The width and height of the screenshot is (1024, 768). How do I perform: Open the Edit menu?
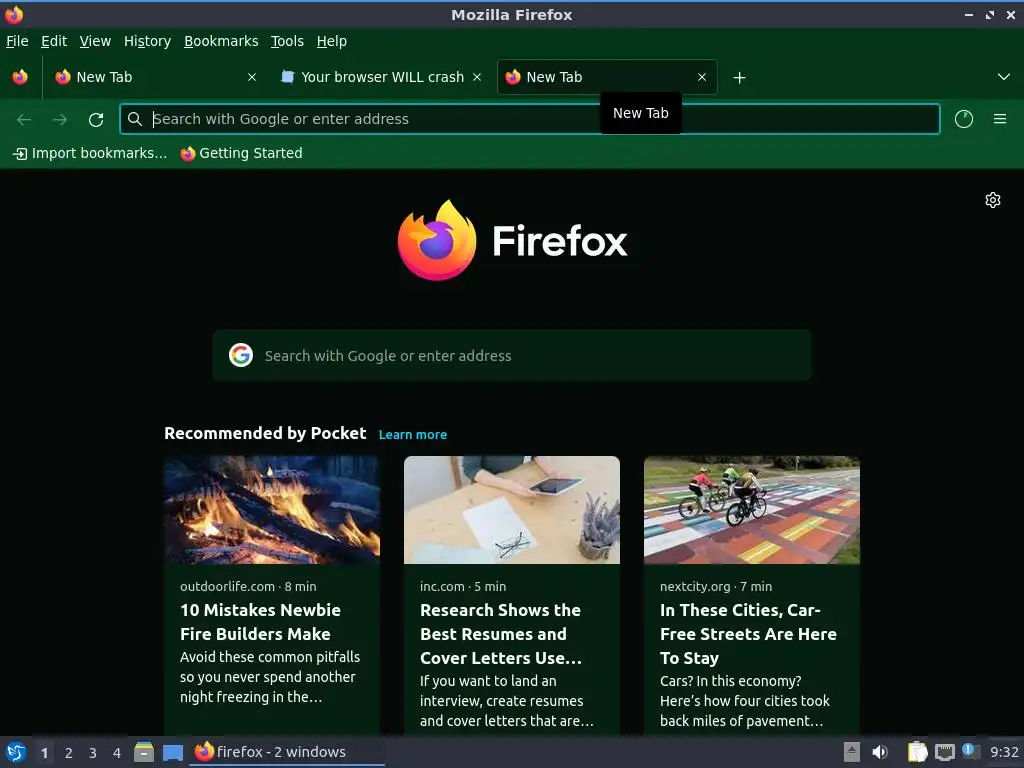[x=54, y=41]
